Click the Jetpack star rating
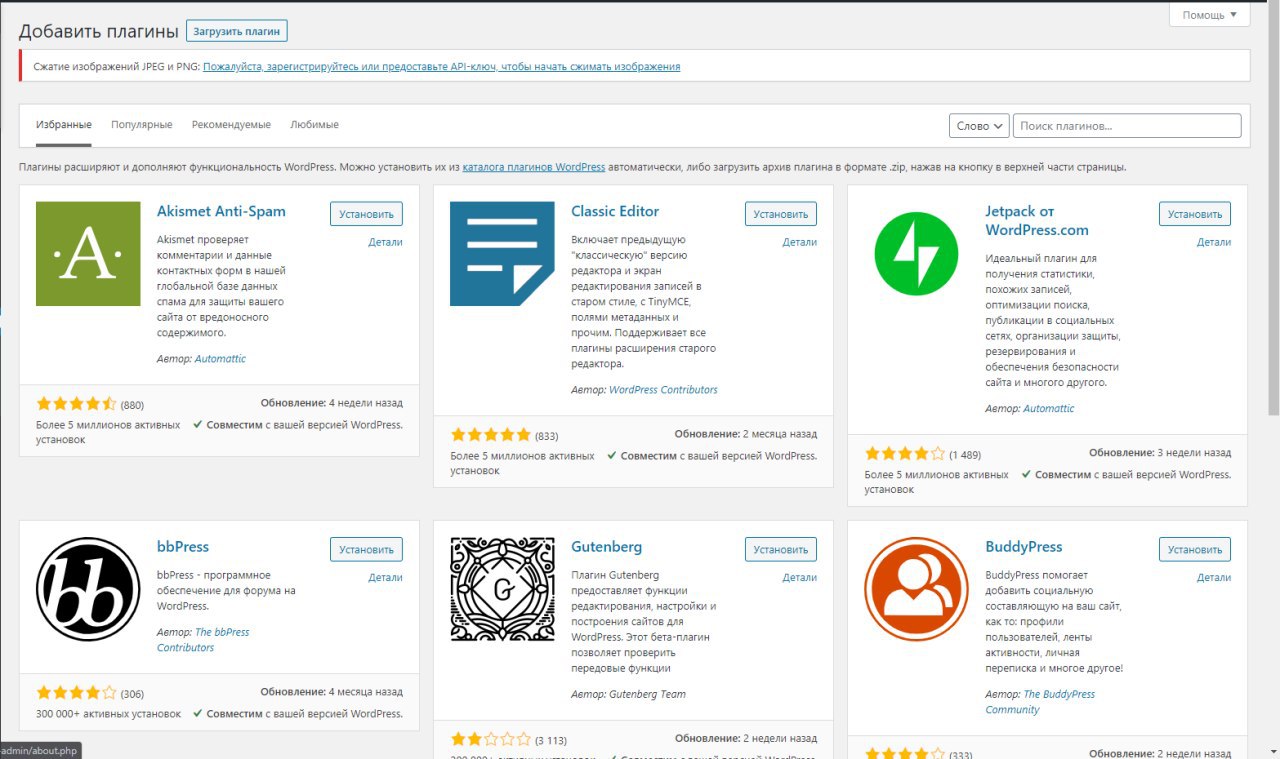Image resolution: width=1280 pixels, height=759 pixels. pyautogui.click(x=905, y=453)
